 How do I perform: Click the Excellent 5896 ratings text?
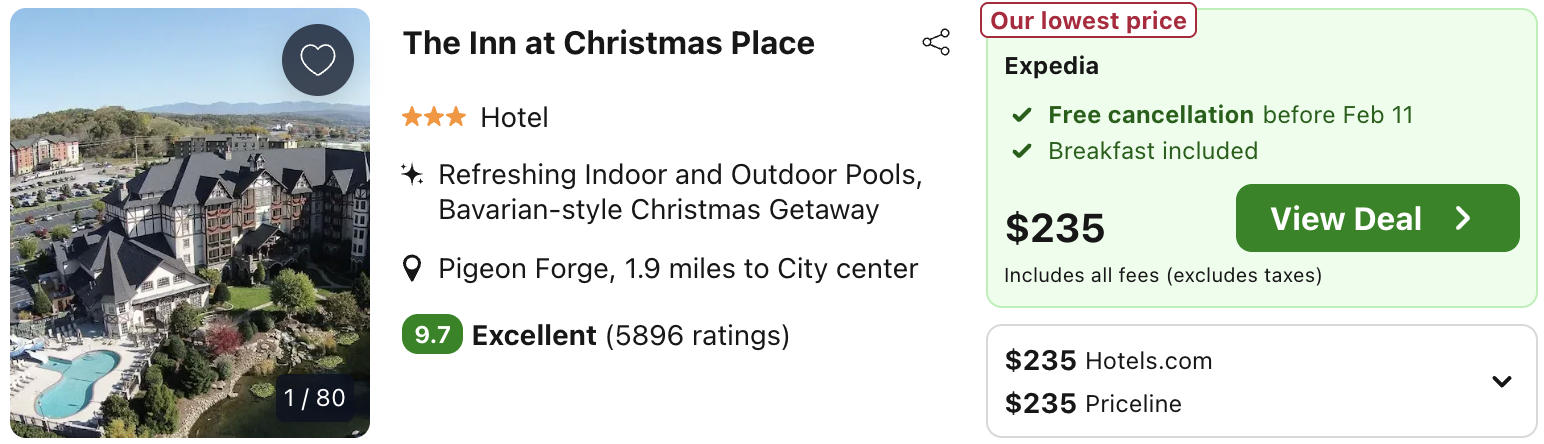(x=630, y=335)
